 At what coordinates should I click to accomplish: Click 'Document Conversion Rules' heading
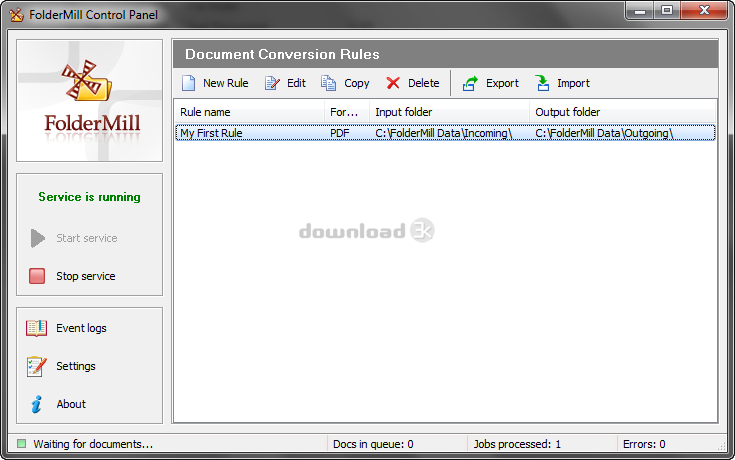click(282, 54)
